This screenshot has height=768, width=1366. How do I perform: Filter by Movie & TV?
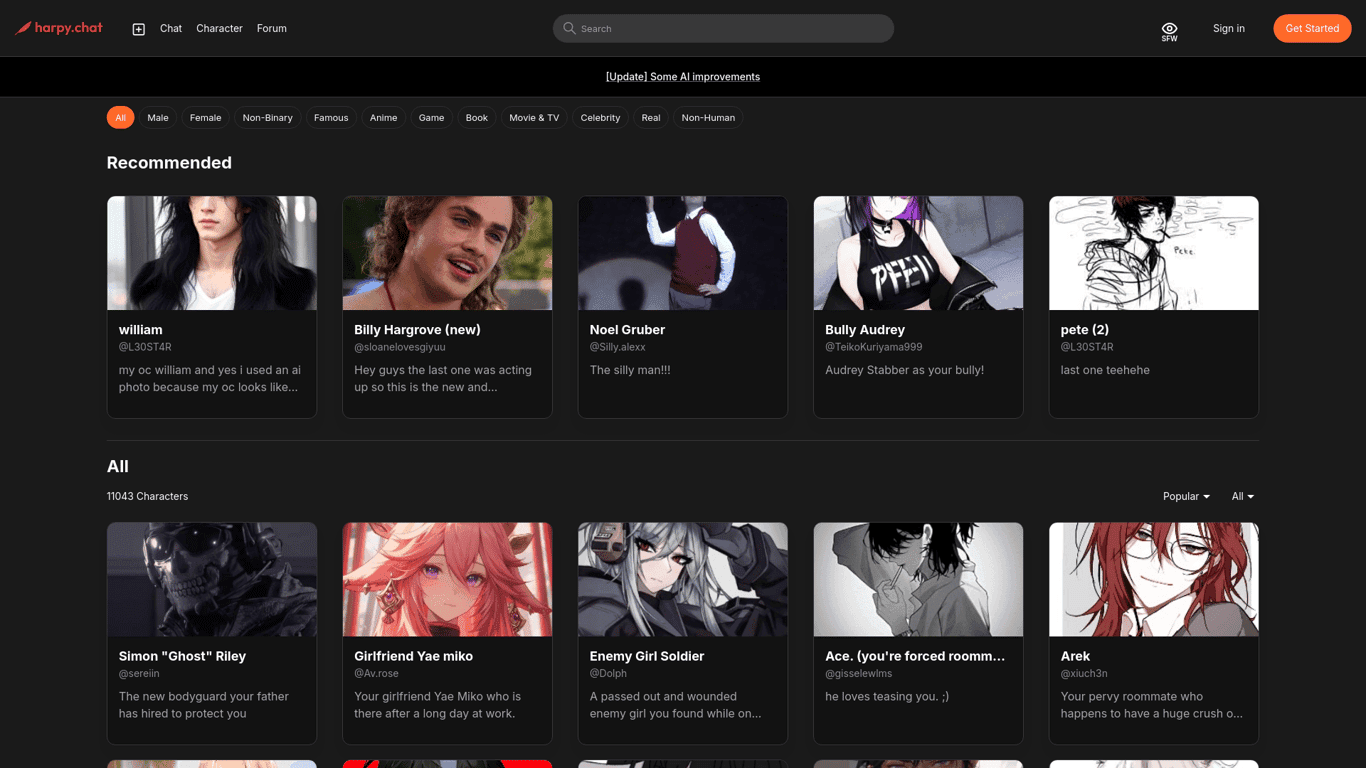point(534,118)
